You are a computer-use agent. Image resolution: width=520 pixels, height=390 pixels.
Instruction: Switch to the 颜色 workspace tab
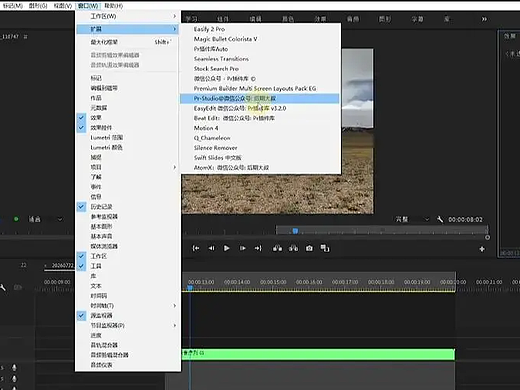[288, 19]
